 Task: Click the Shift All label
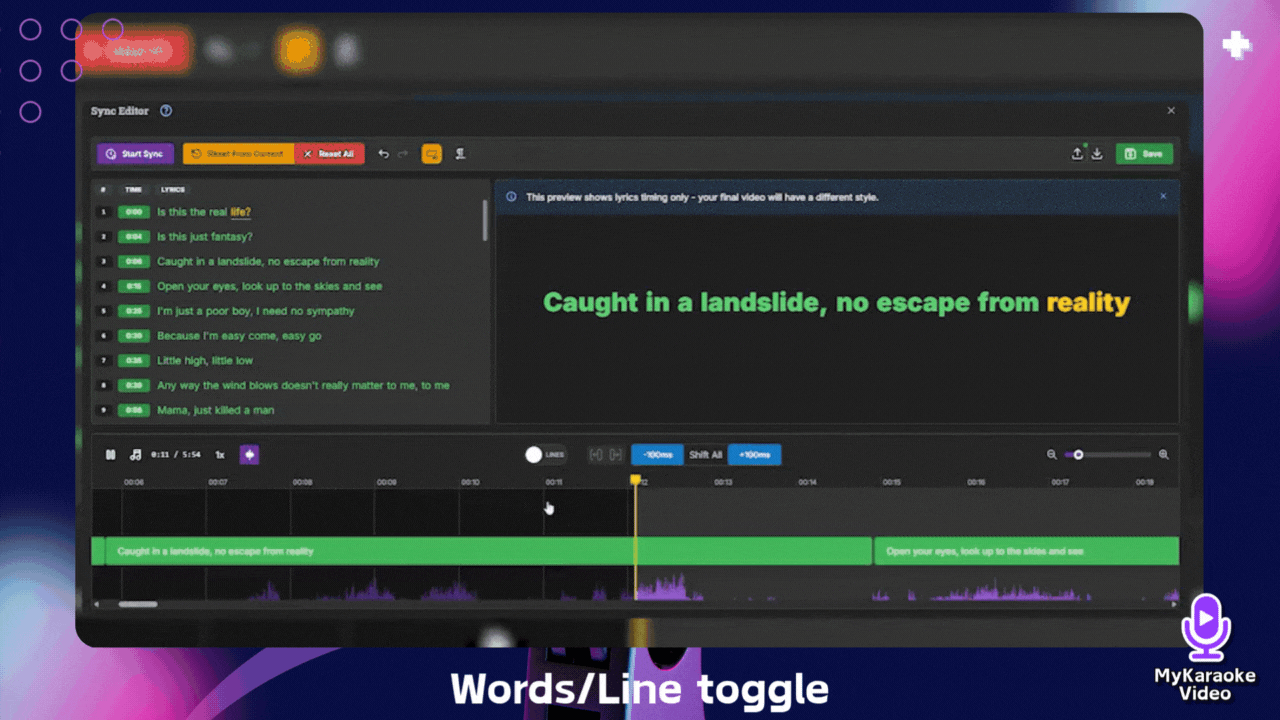[706, 455]
